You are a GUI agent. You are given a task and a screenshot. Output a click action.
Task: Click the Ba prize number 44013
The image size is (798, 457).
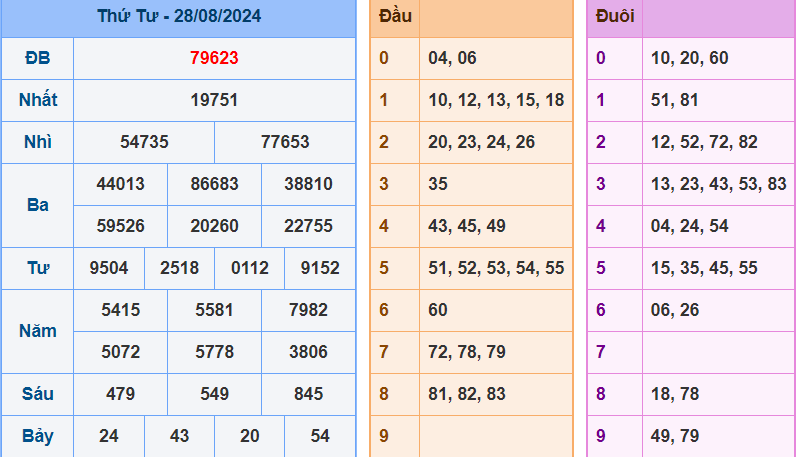click(121, 184)
